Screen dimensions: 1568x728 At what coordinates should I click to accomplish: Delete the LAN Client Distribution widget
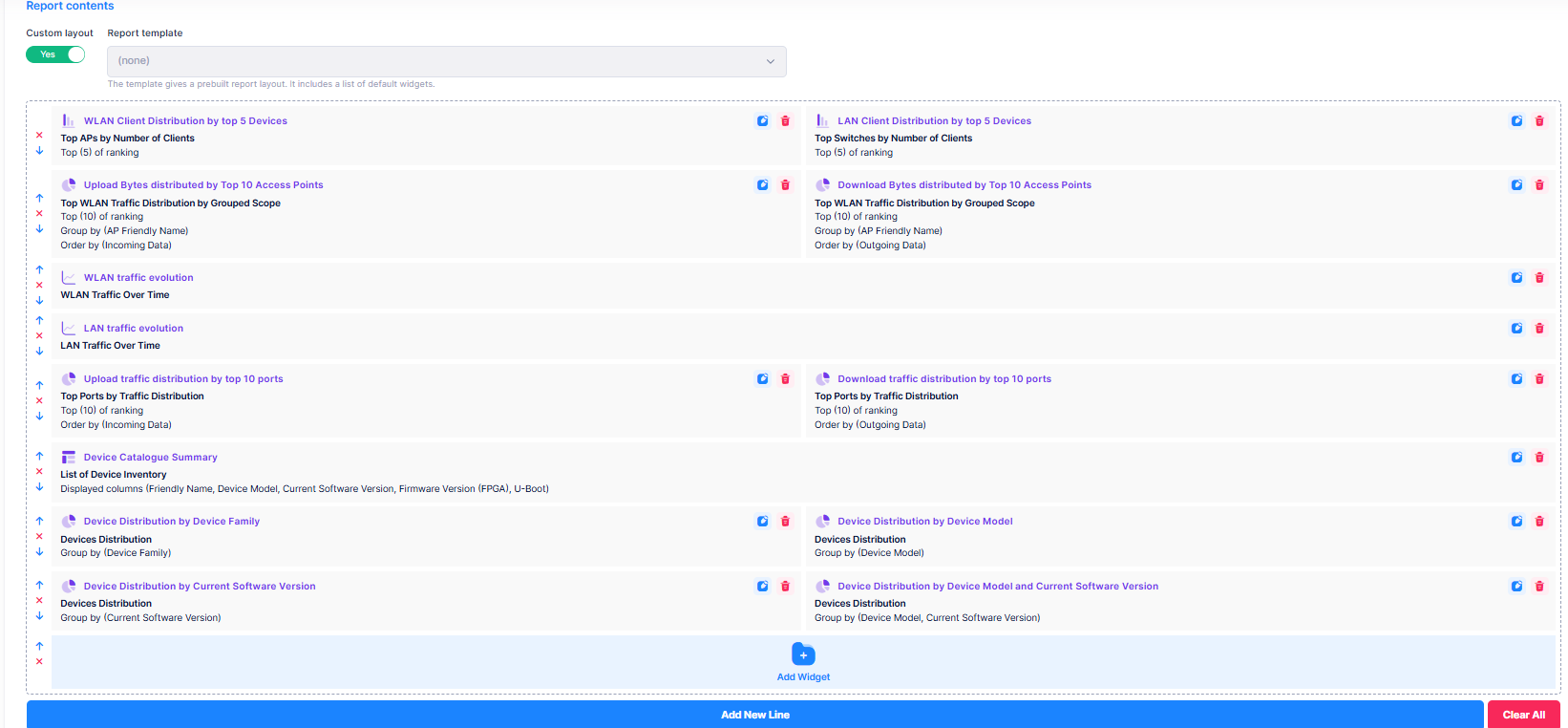tap(1539, 121)
